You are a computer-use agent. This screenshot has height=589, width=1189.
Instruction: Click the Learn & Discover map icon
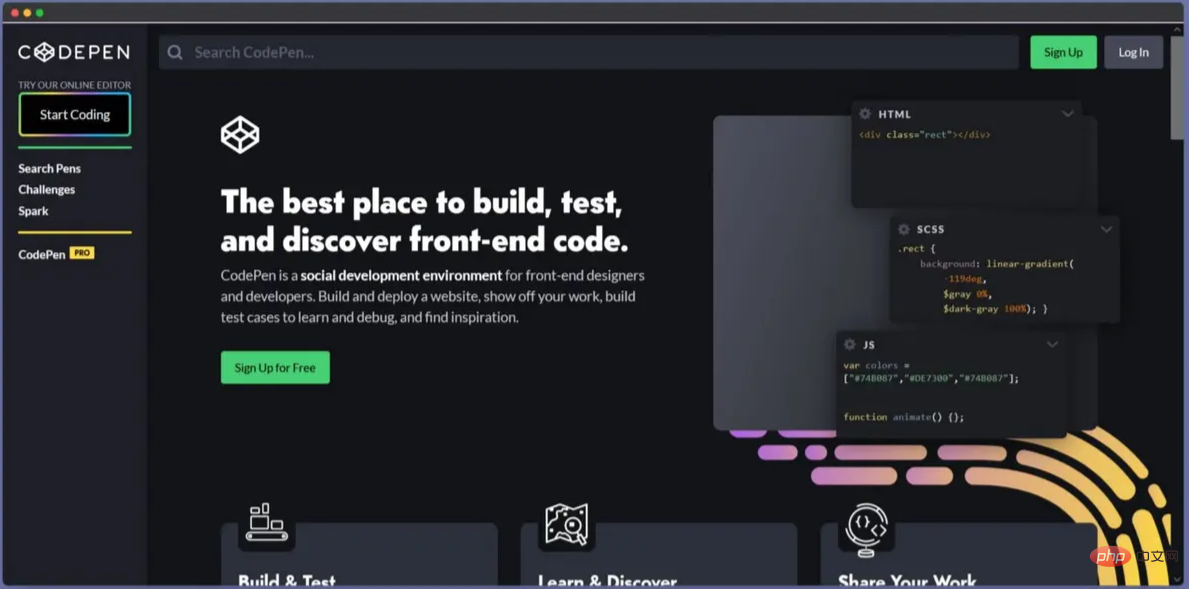point(566,525)
